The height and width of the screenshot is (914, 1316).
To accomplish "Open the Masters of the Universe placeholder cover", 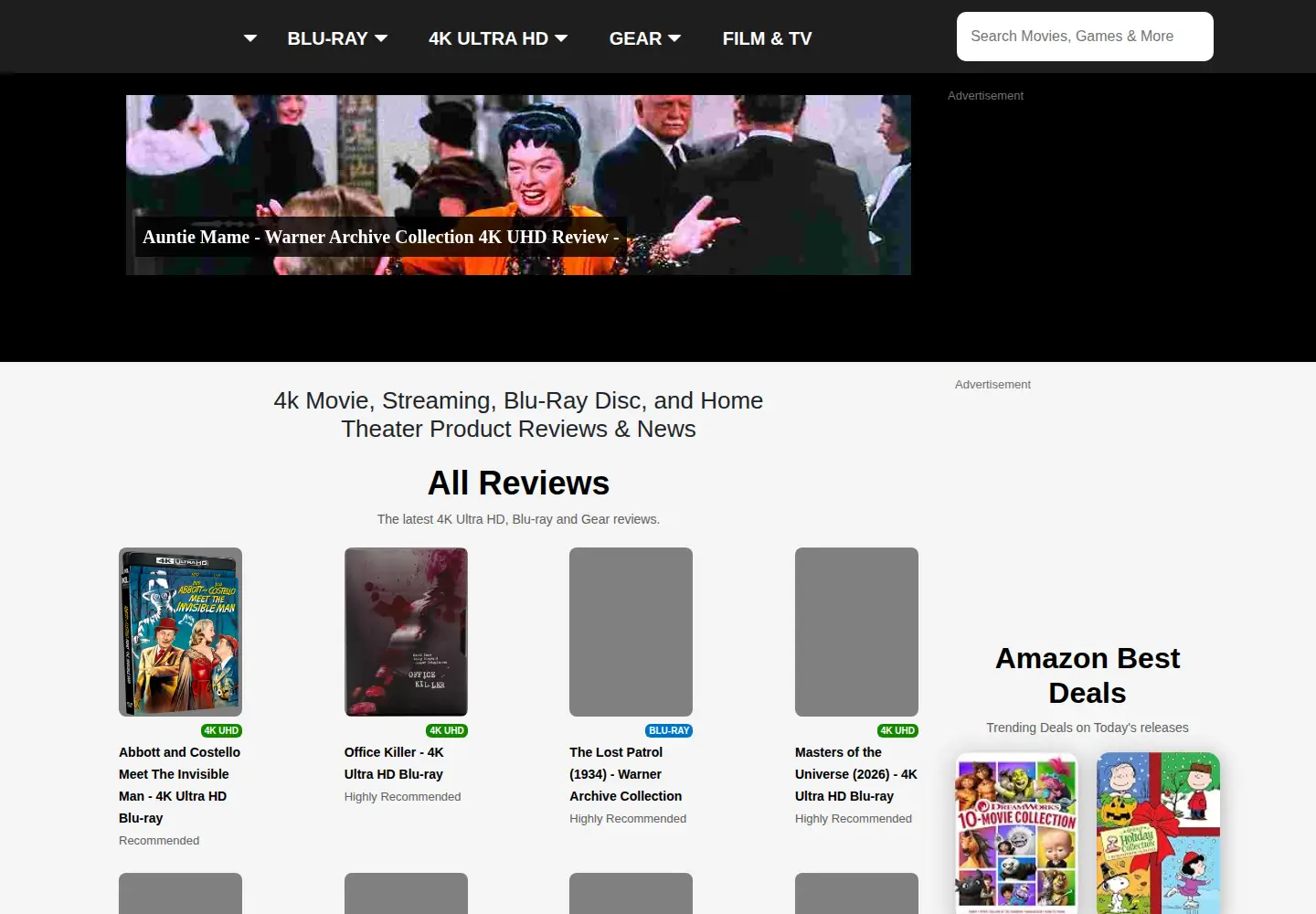I will [x=856, y=632].
